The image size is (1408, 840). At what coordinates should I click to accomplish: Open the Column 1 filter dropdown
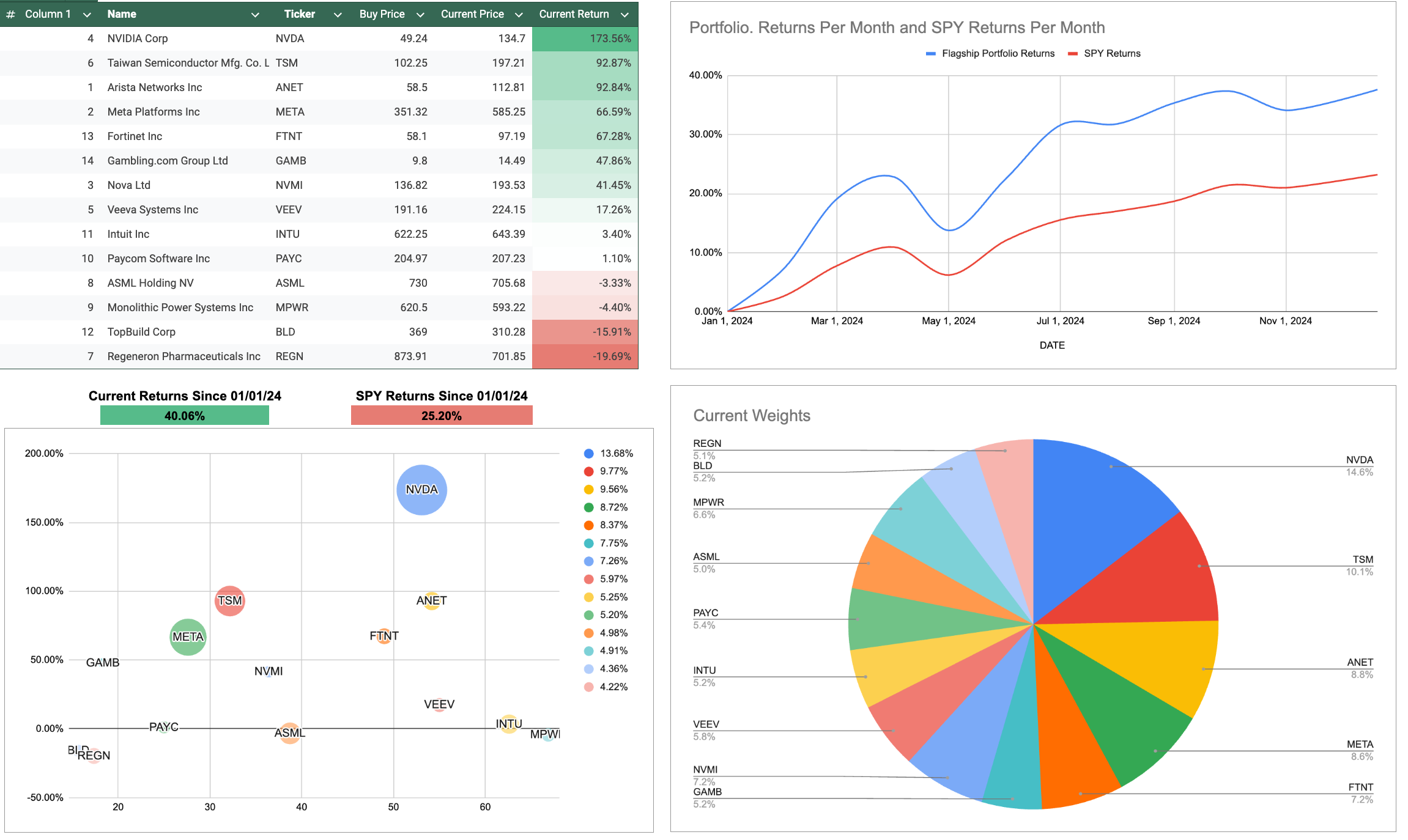[x=87, y=15]
